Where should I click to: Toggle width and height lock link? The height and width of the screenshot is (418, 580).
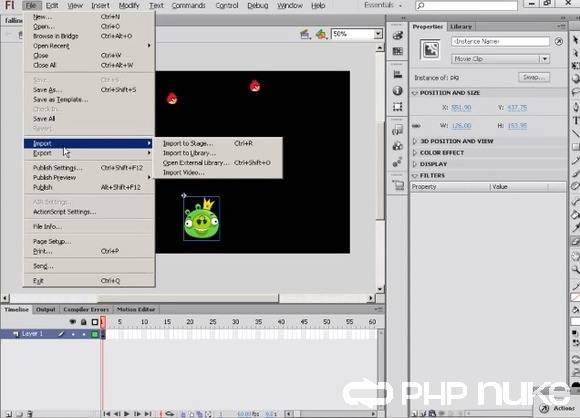coord(416,126)
